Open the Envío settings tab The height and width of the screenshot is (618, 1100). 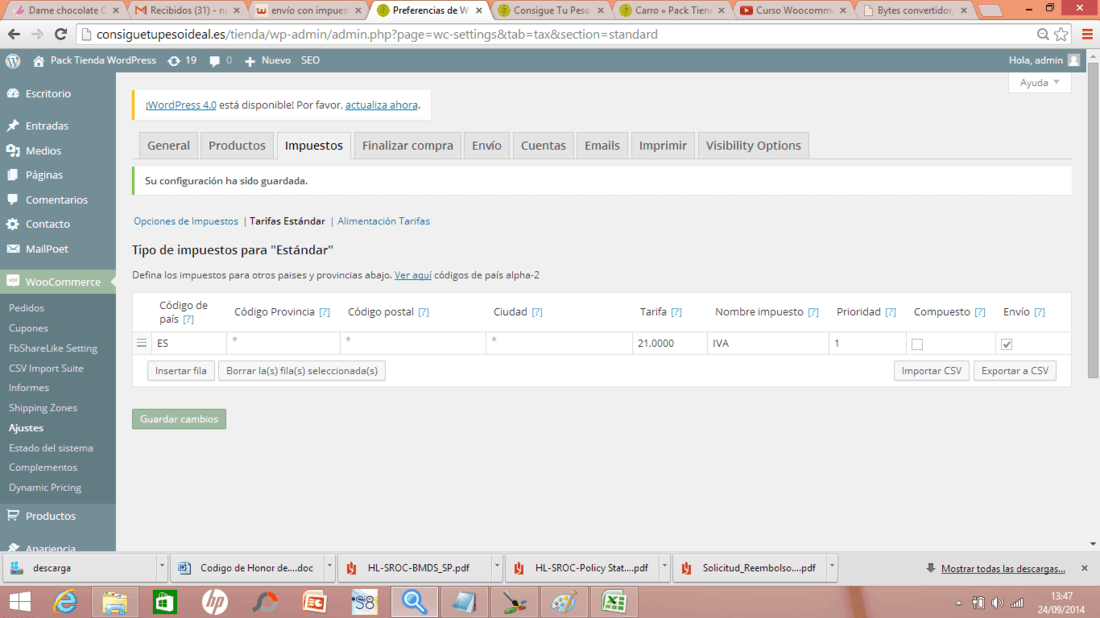[487, 145]
